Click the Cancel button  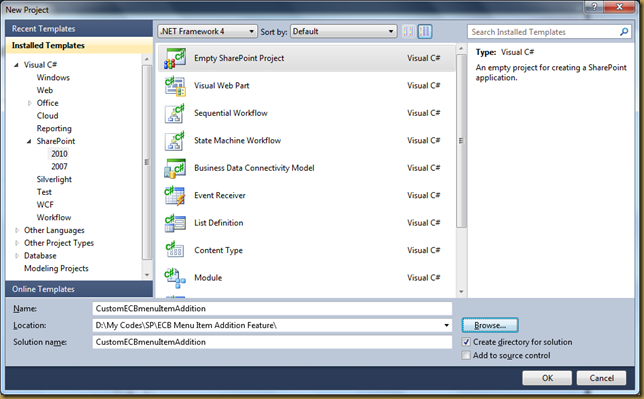602,378
